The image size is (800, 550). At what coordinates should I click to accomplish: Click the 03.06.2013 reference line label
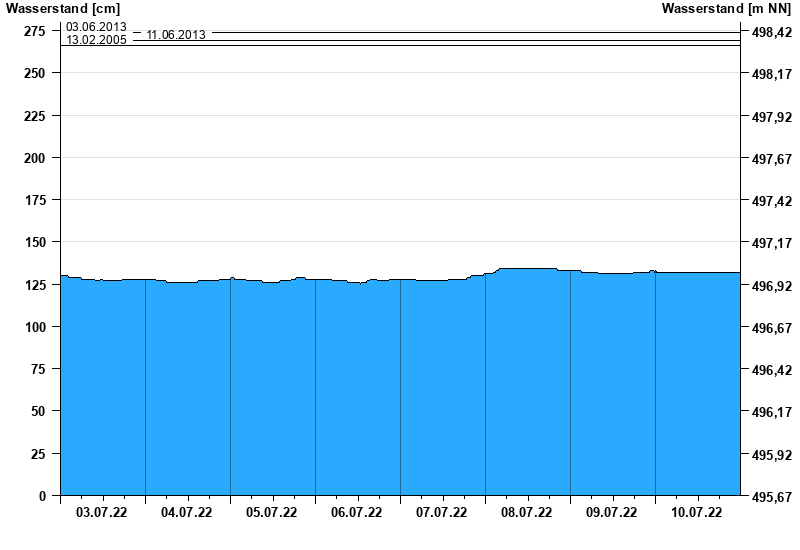96,27
